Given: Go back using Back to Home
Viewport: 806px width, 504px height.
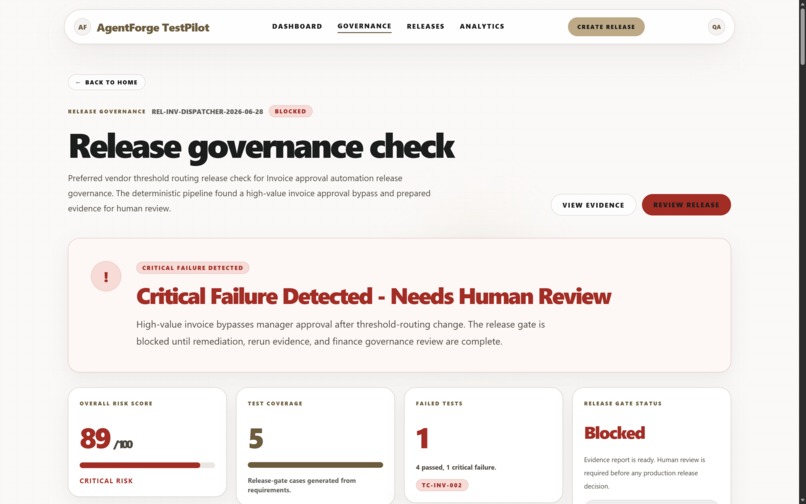Looking at the screenshot, I should [x=107, y=82].
